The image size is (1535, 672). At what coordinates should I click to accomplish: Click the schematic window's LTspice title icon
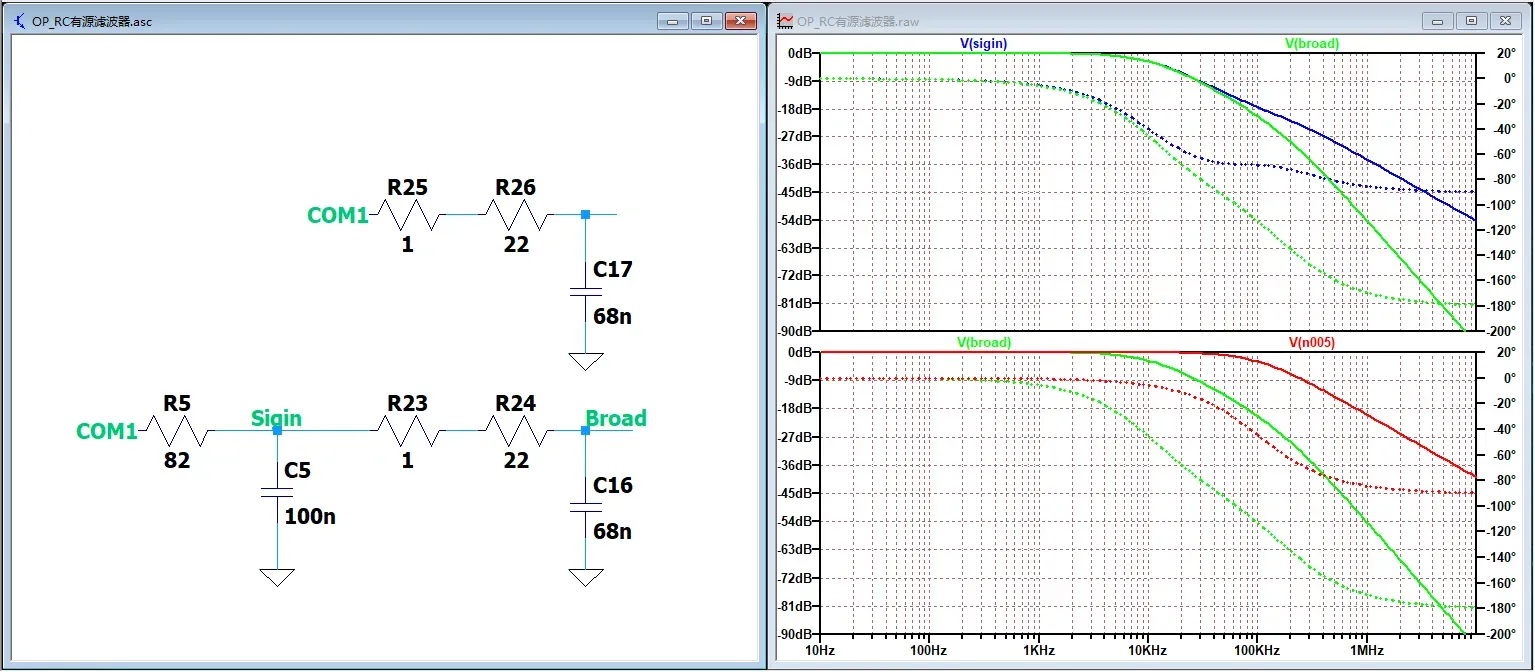[x=19, y=21]
